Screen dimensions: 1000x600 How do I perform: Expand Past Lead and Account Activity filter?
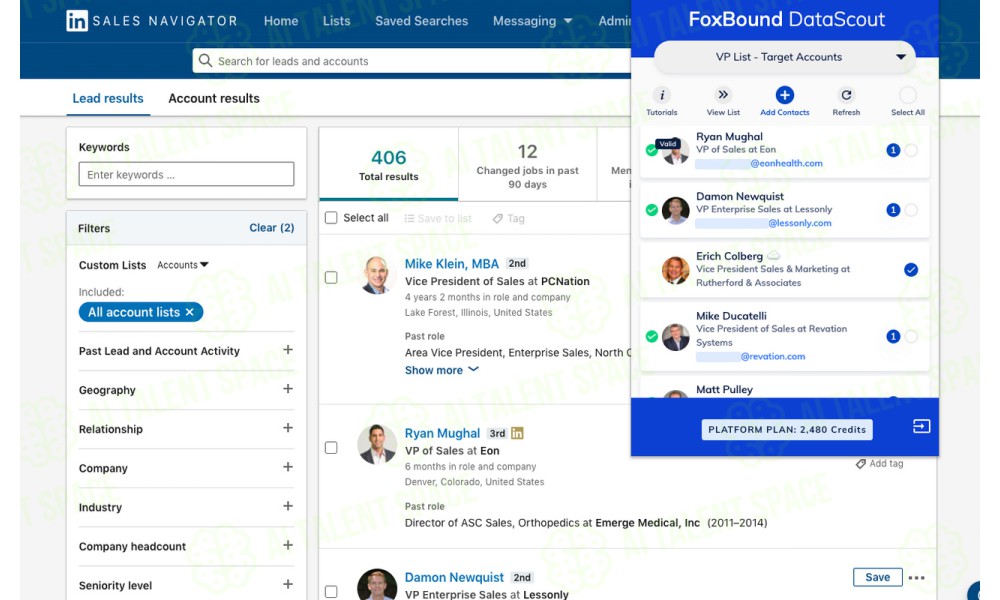click(x=288, y=350)
